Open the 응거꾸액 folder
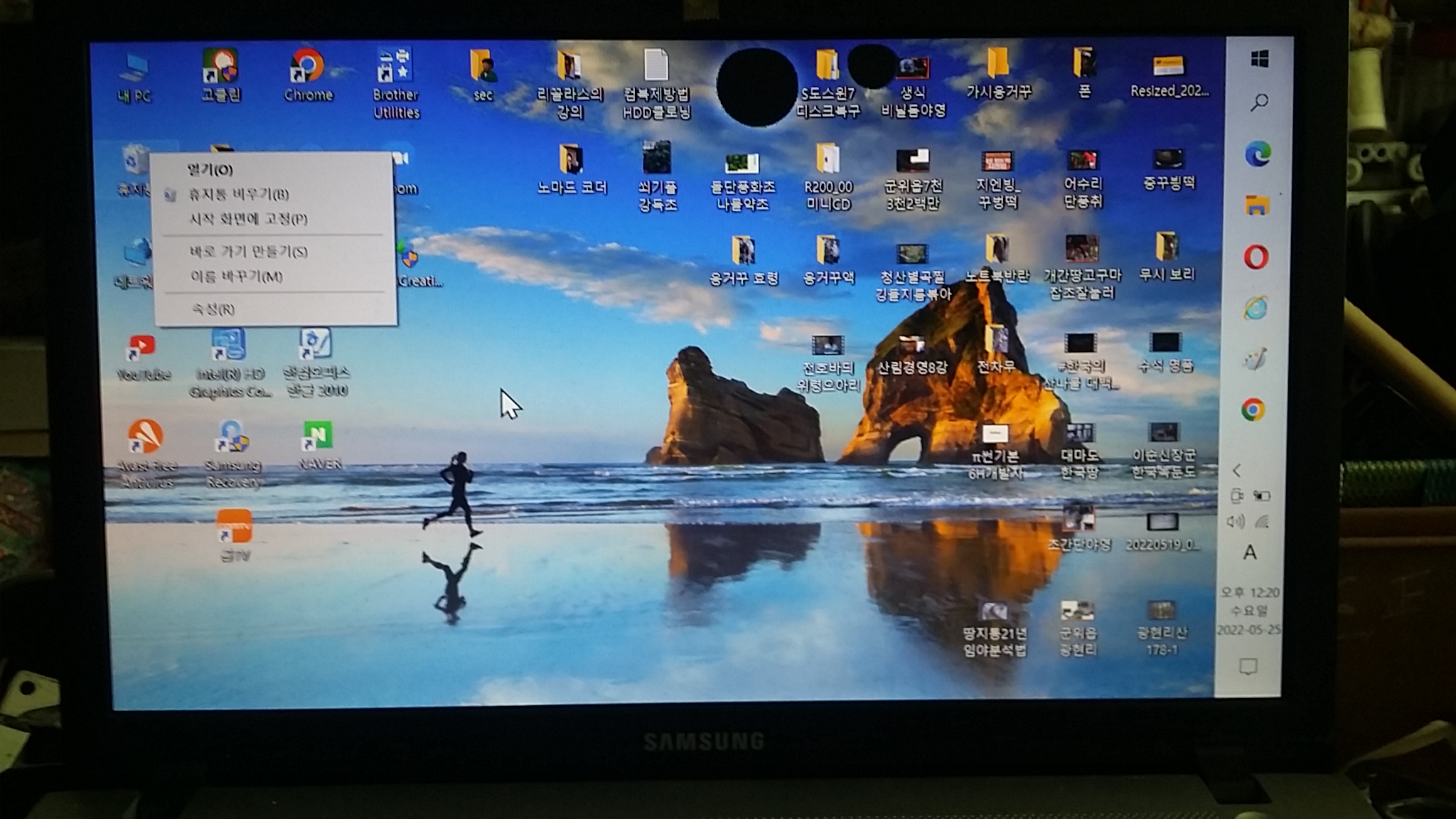 (828, 260)
